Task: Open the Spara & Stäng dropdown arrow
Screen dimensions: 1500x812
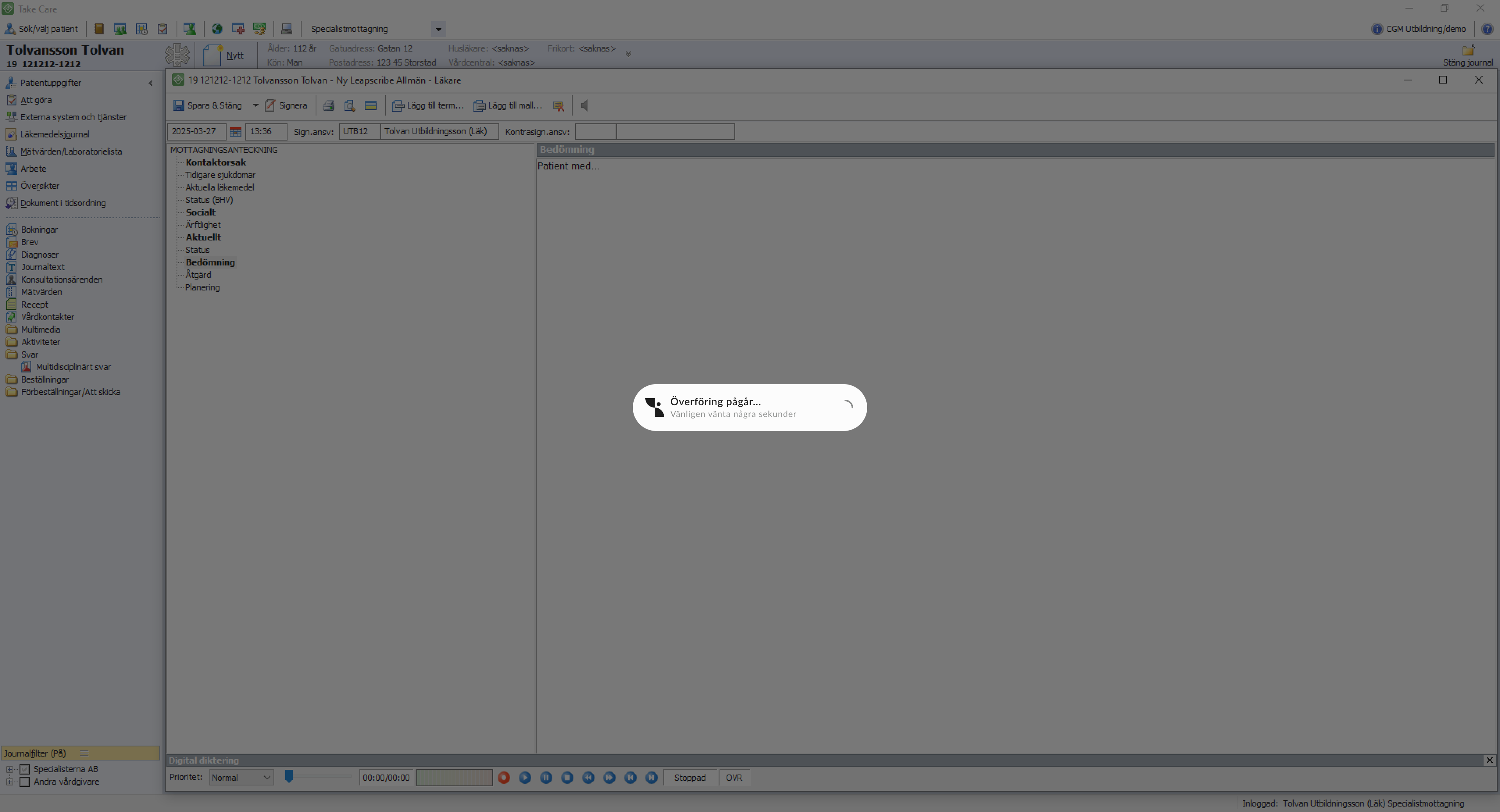Action: (x=255, y=105)
